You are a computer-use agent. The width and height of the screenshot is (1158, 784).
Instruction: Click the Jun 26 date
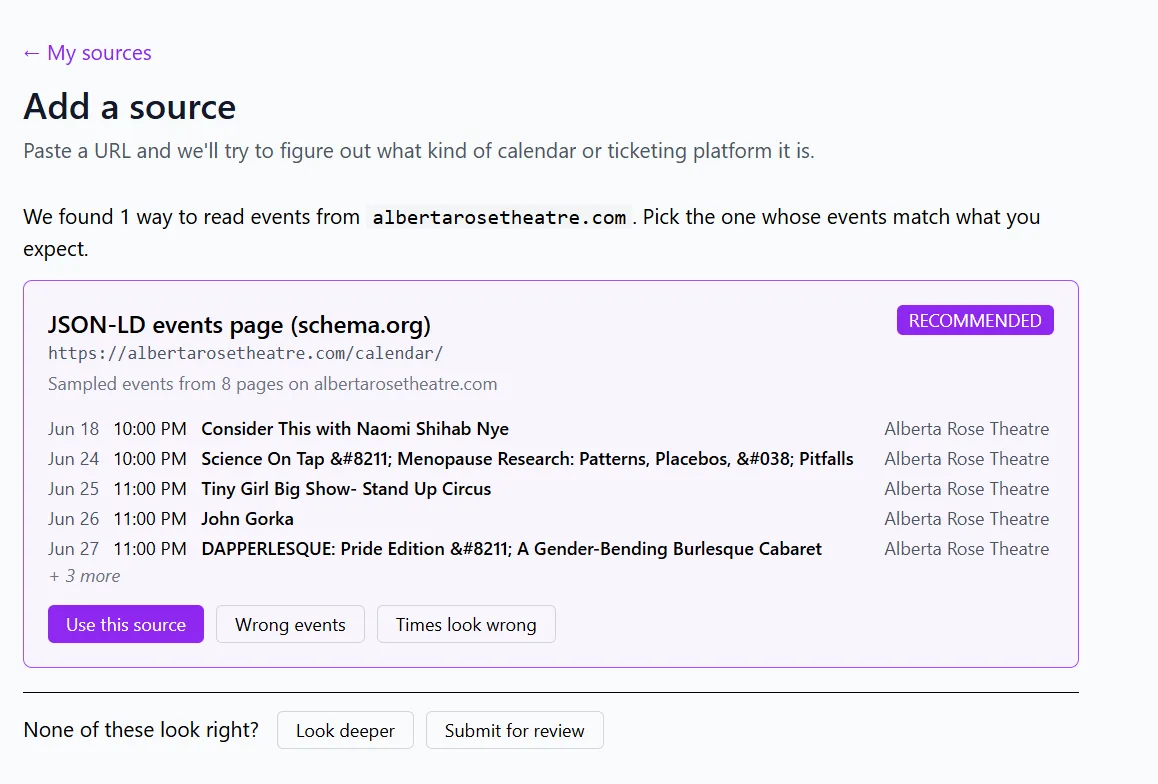73,519
